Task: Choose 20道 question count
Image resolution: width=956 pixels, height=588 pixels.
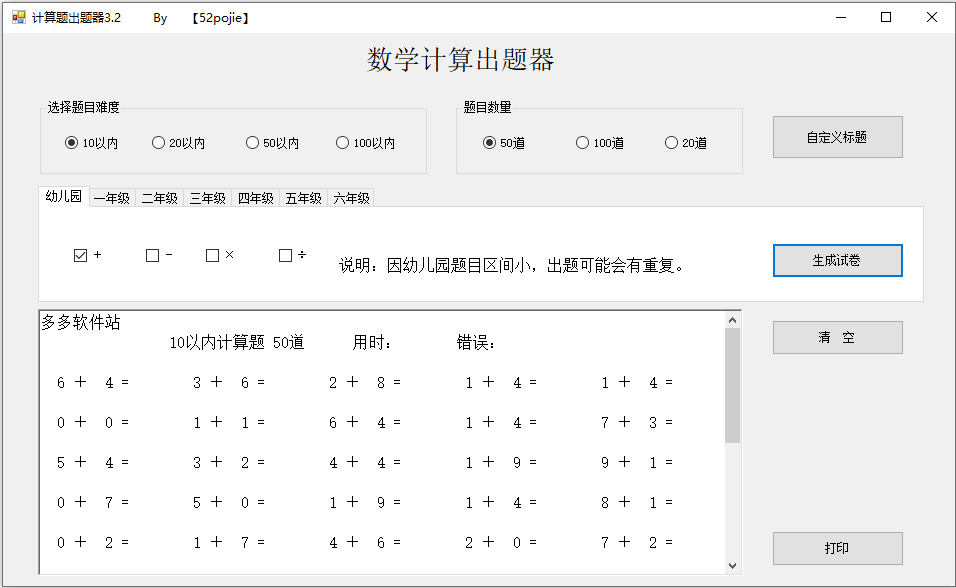Action: [686, 143]
